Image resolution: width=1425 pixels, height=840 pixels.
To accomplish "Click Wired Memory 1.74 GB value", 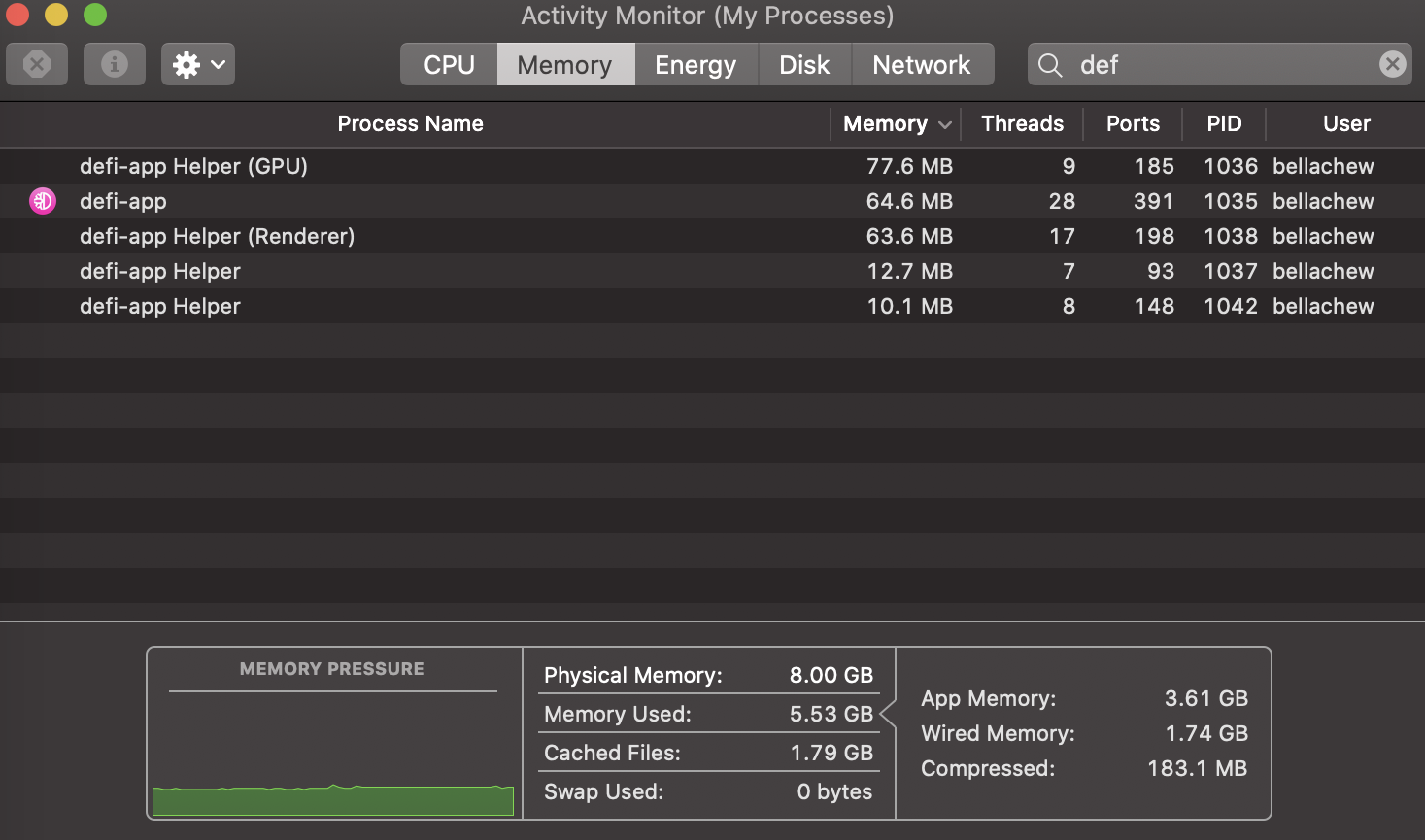I will (1206, 733).
